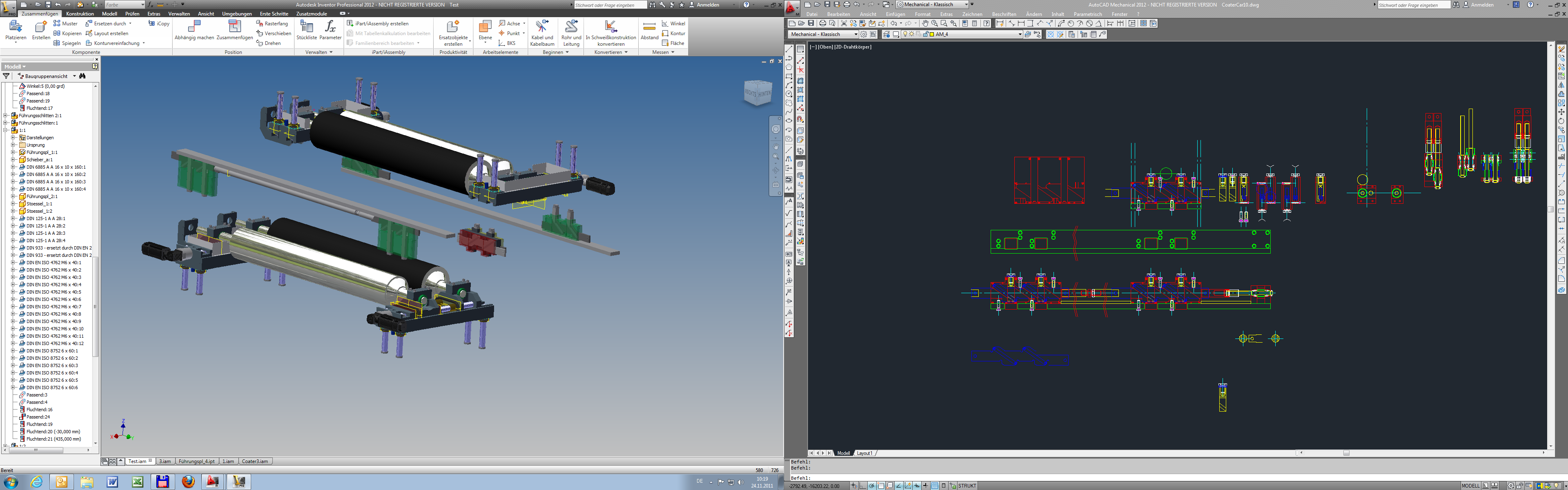Switch to the Layout1 sheet tab
This screenshot has width=1568, height=490.
tap(864, 453)
